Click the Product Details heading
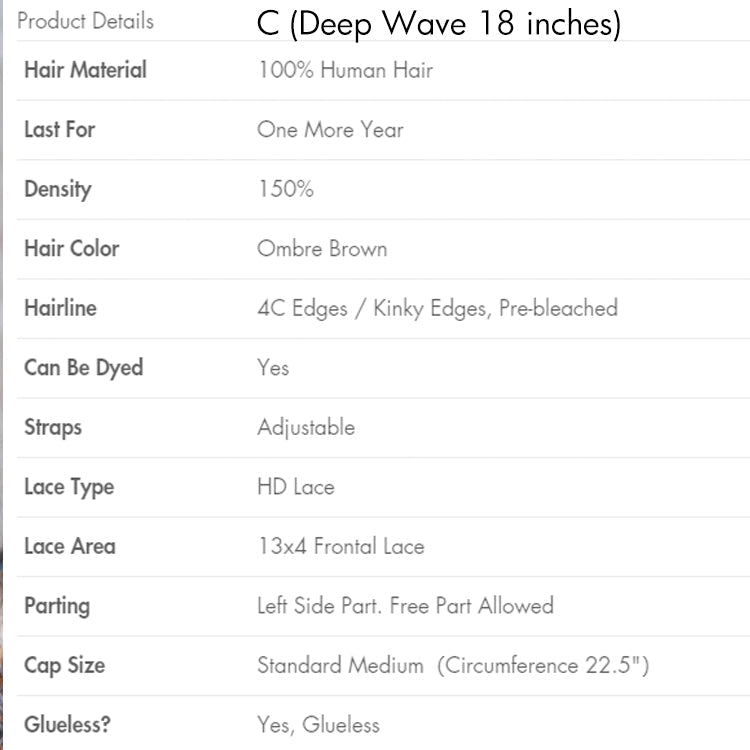 [85, 21]
